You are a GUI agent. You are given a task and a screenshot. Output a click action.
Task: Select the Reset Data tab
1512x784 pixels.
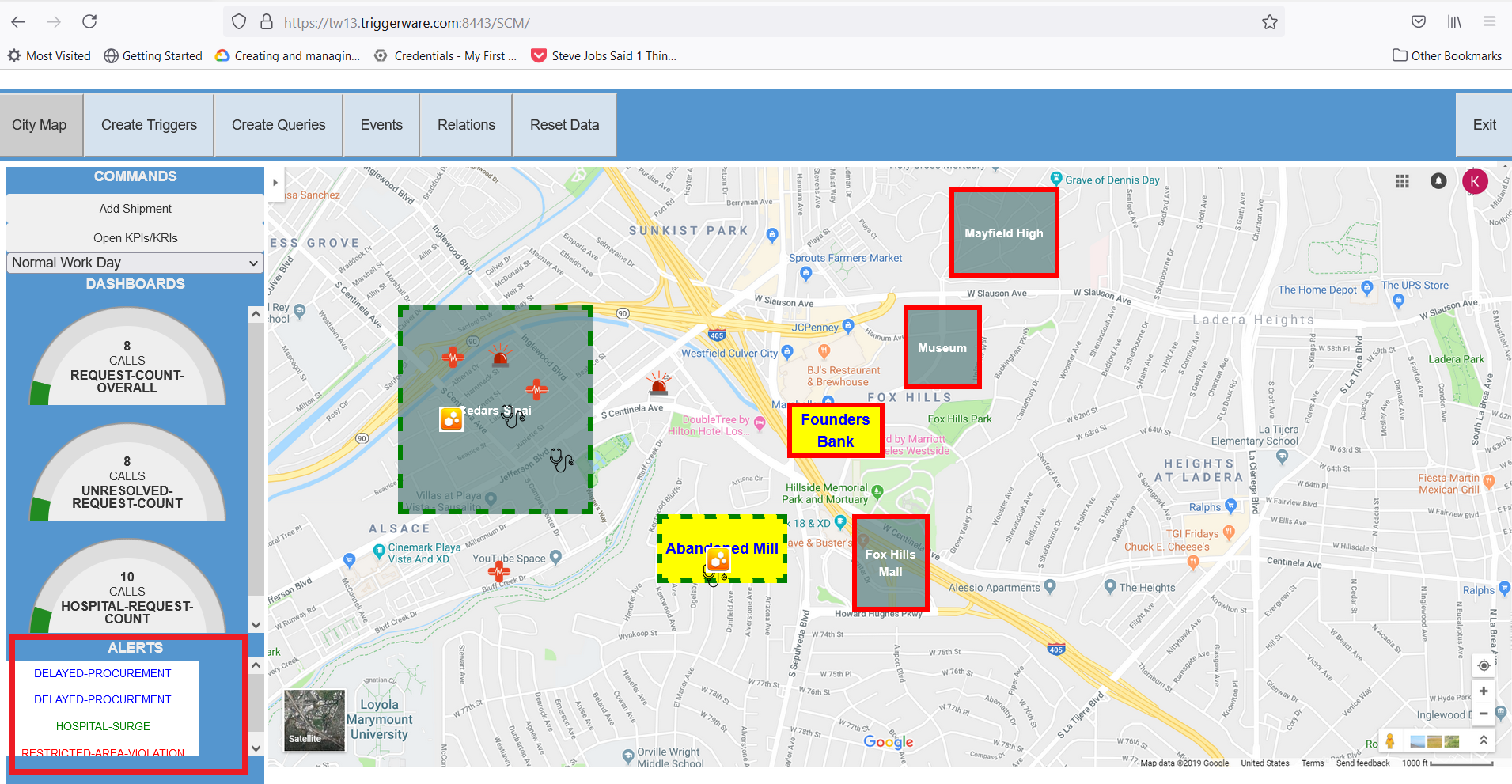pos(565,125)
